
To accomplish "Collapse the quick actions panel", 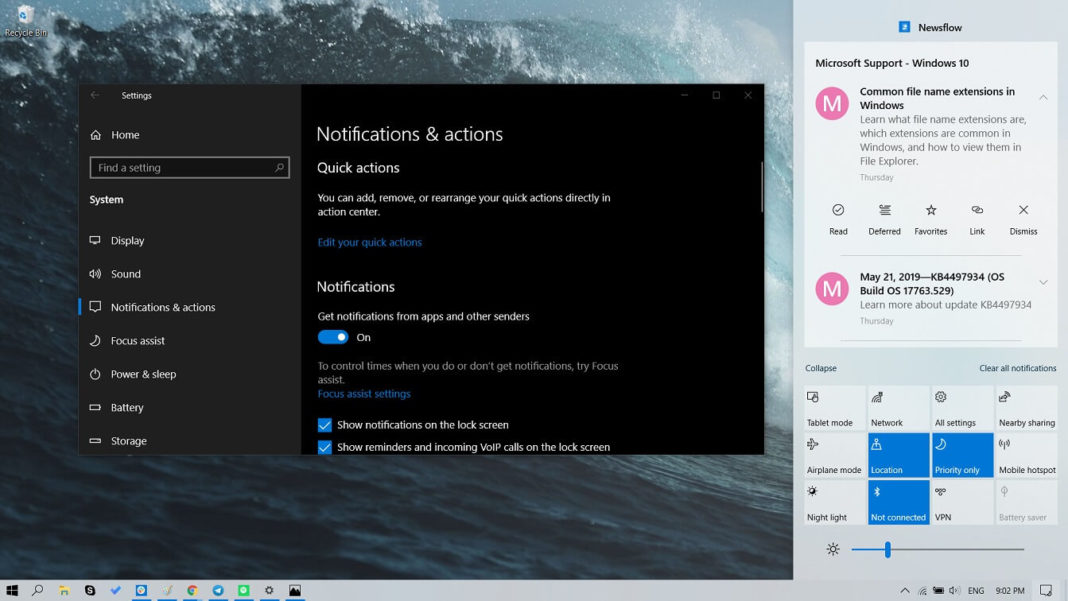I will click(820, 368).
